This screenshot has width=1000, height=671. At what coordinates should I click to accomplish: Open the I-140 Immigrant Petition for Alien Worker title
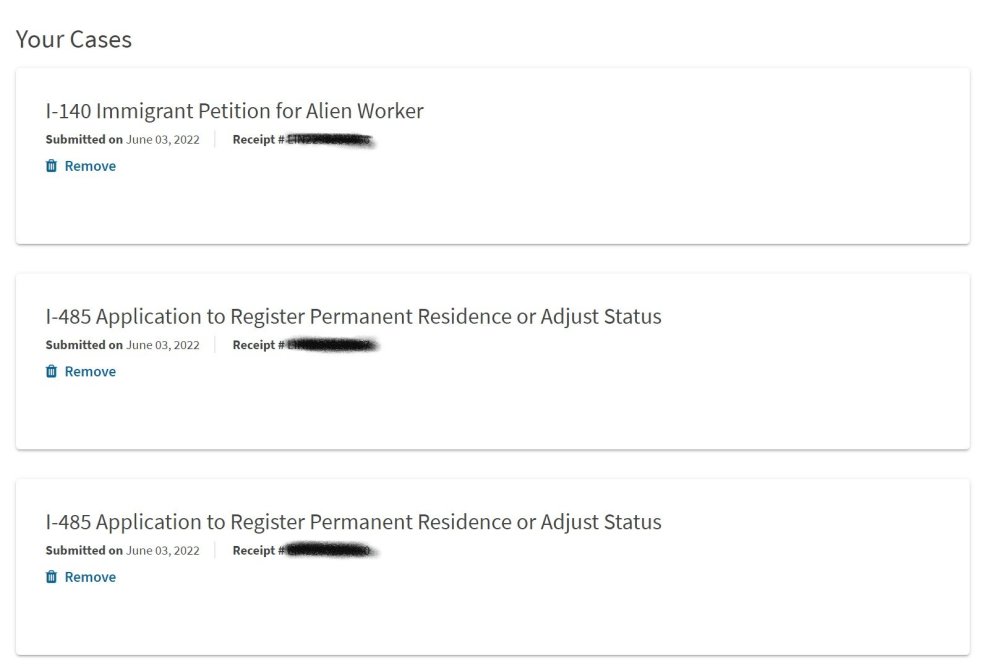click(234, 111)
